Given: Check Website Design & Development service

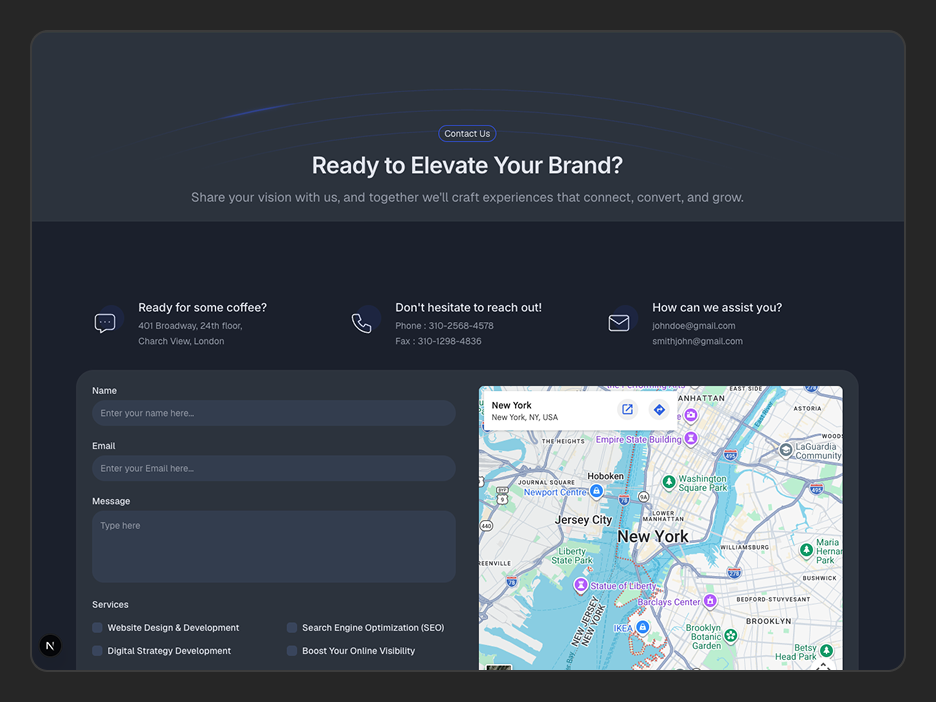Looking at the screenshot, I should pyautogui.click(x=97, y=627).
